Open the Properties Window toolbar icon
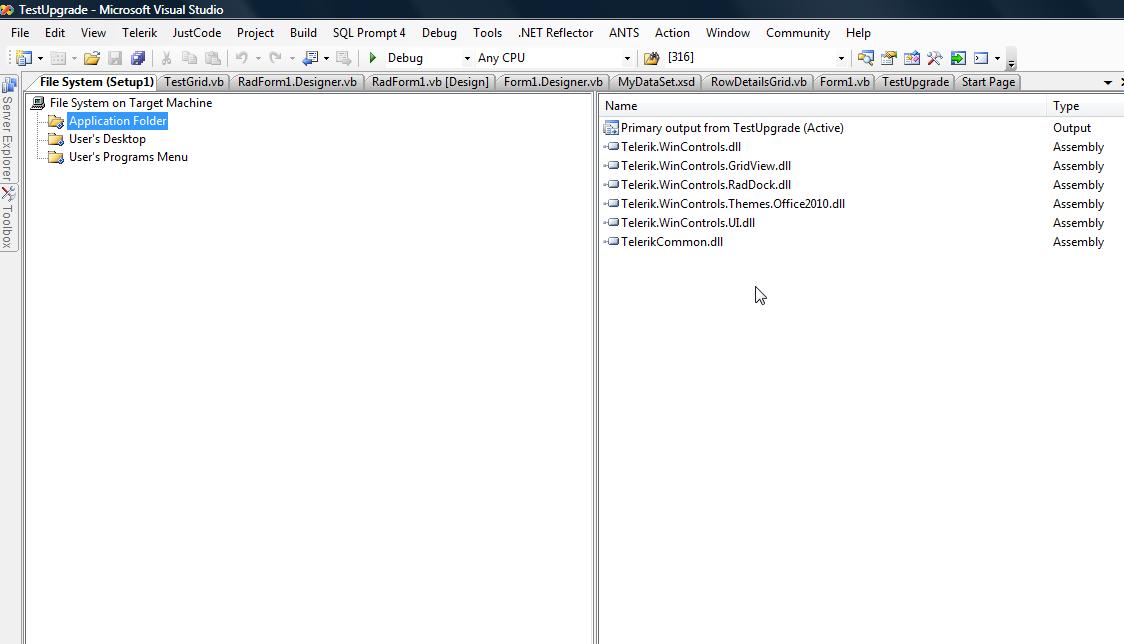The width and height of the screenshot is (1124, 644). coord(889,58)
